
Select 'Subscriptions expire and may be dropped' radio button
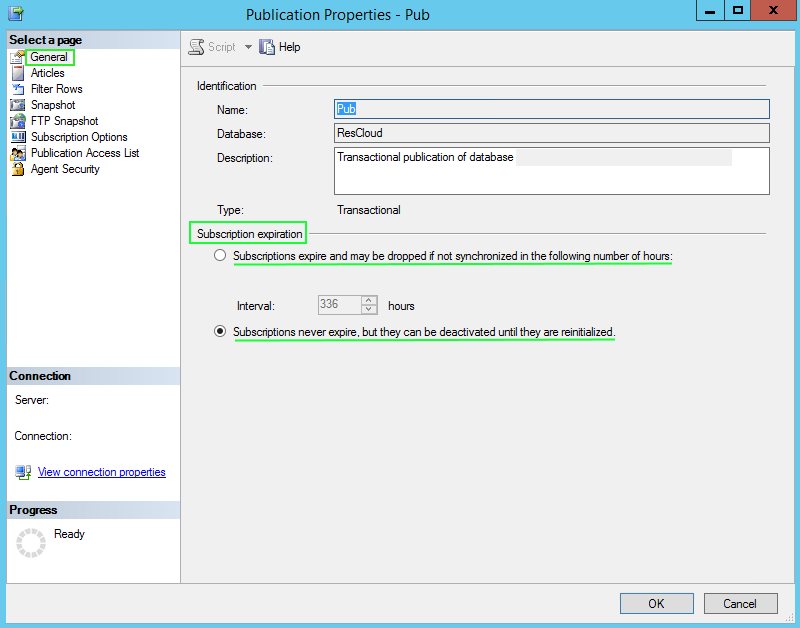[x=220, y=255]
